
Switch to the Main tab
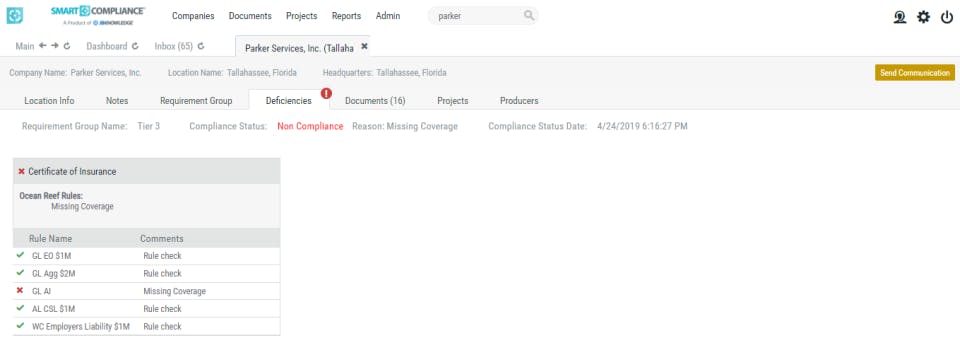coord(25,46)
